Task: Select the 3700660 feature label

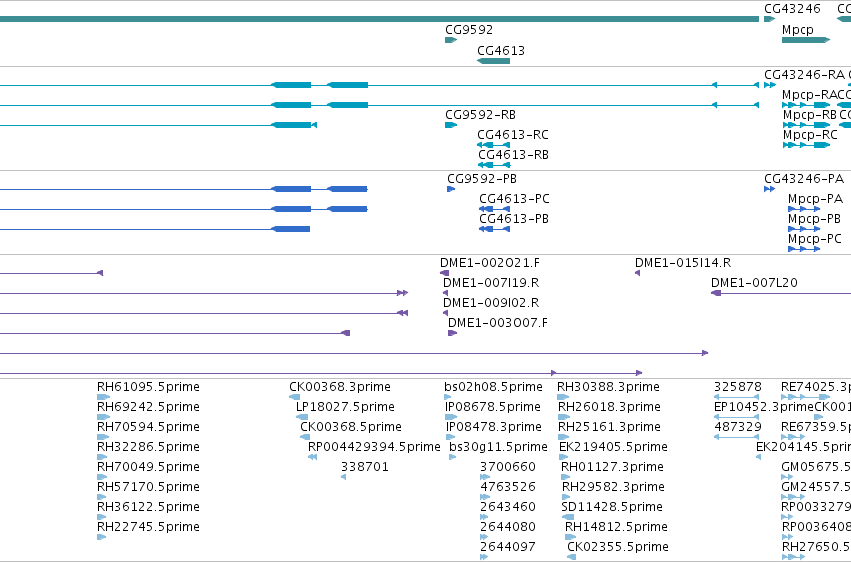Action: click(508, 467)
